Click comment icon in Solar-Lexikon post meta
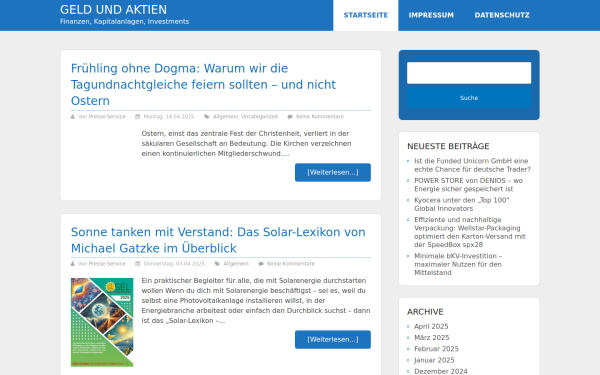 (x=261, y=264)
